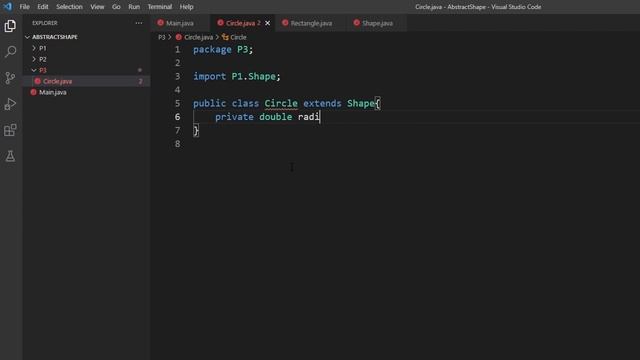Collapse the ABSTRACTSHAPE root folder

27,37
